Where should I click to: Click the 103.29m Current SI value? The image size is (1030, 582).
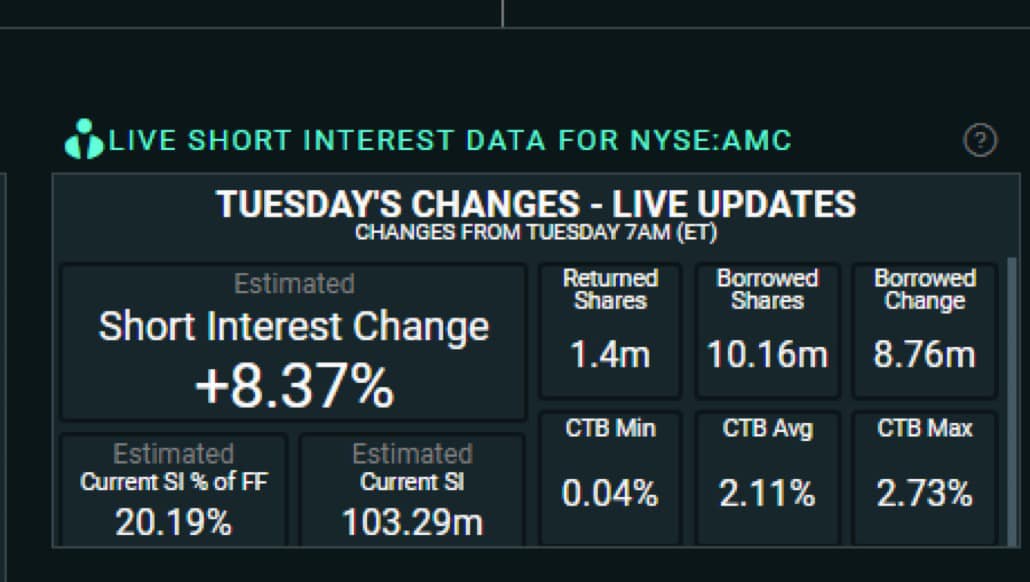[x=412, y=521]
